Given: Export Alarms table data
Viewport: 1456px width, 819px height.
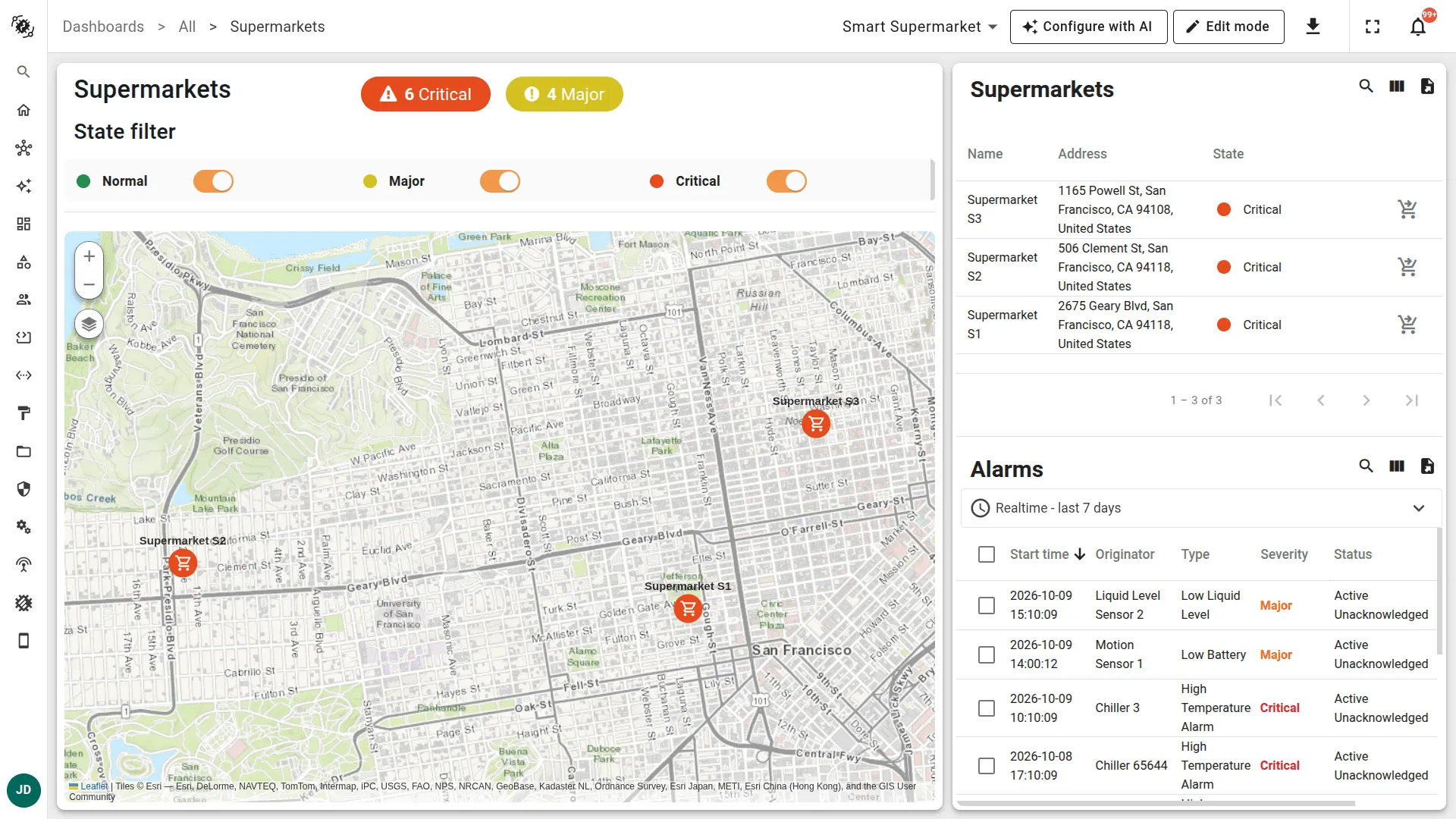Looking at the screenshot, I should [x=1427, y=466].
